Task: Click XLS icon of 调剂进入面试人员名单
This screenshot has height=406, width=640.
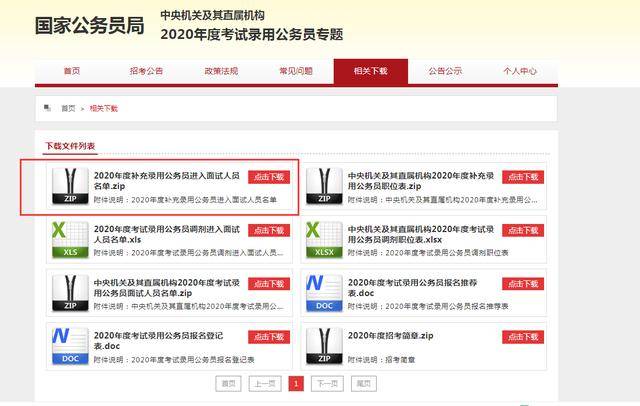Action: point(70,239)
